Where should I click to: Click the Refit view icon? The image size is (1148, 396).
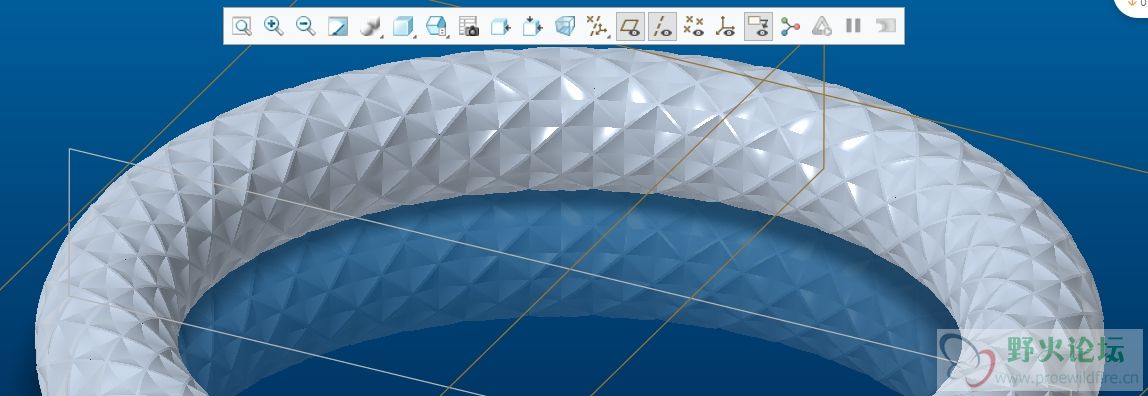pos(242,27)
